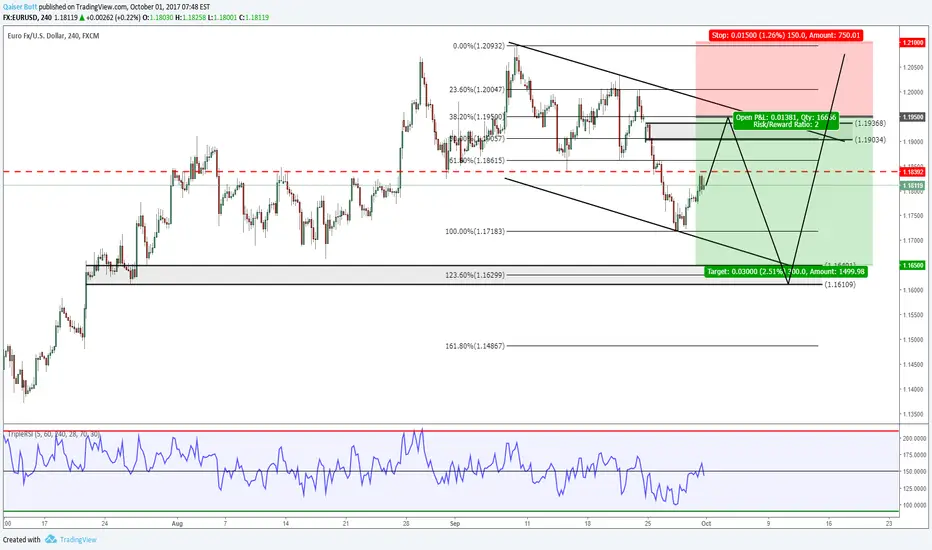
Task: Click the 125.0000 RSI scale value
Action: point(914,489)
